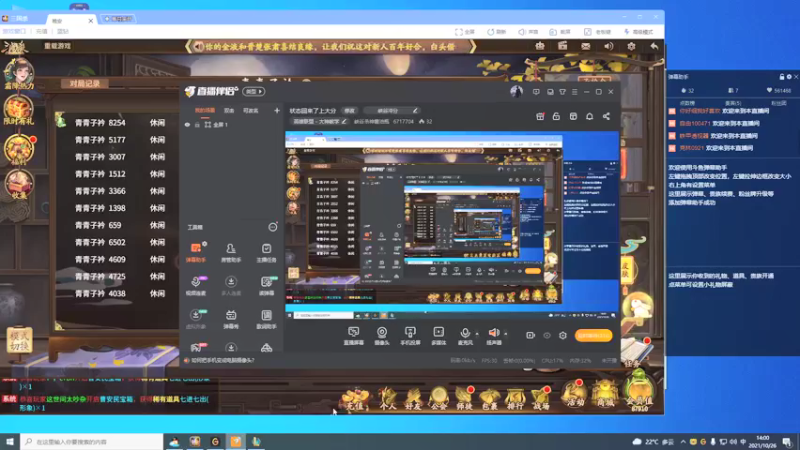Click the gift box icon above the preview
Image resolution: width=800 pixels, height=450 pixels.
[540, 116]
